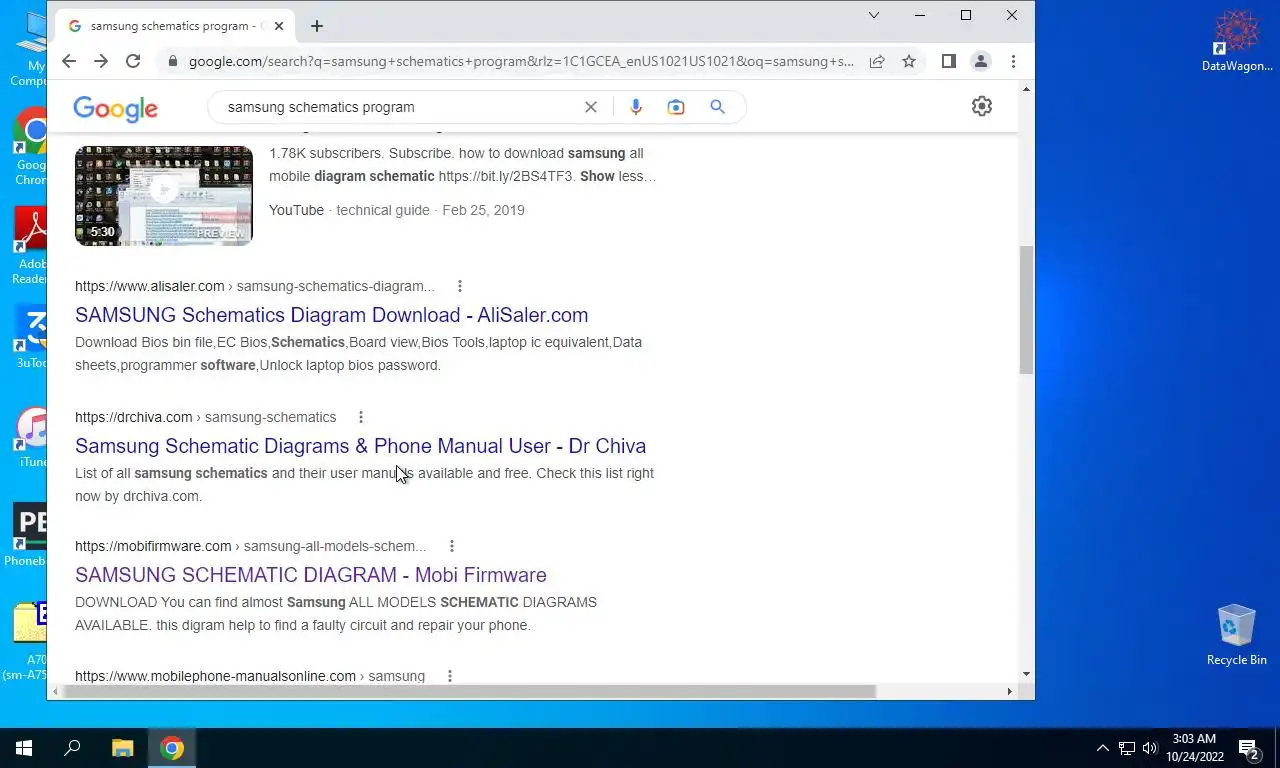Start voice search via microphone
Image resolution: width=1280 pixels, height=768 pixels.
point(636,107)
